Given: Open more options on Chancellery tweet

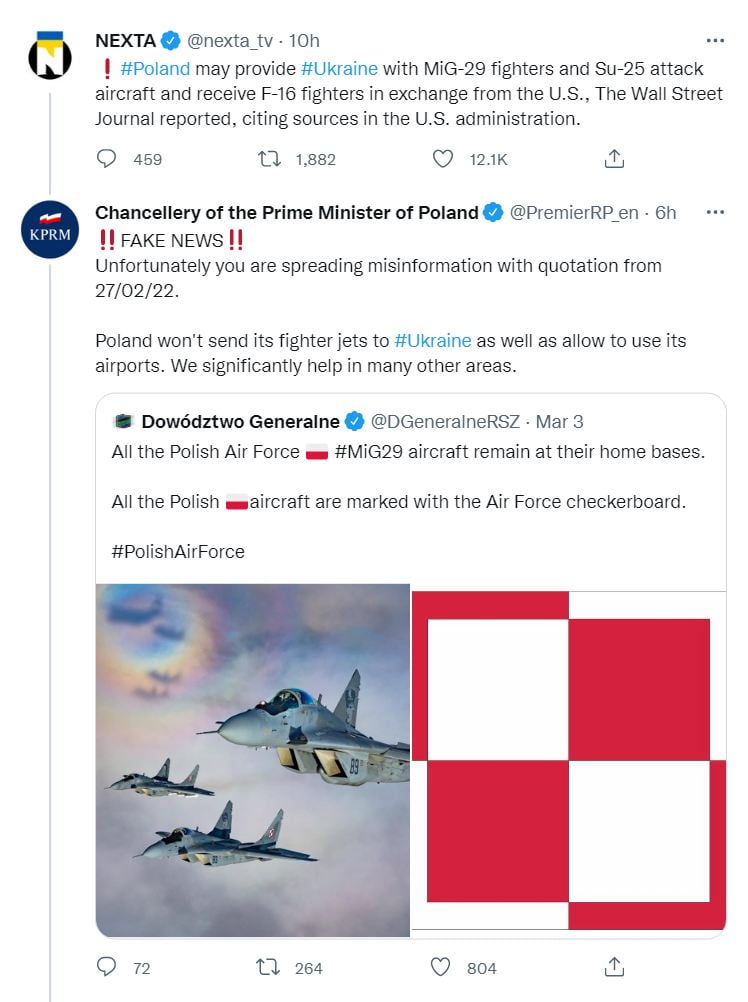Looking at the screenshot, I should 715,212.
